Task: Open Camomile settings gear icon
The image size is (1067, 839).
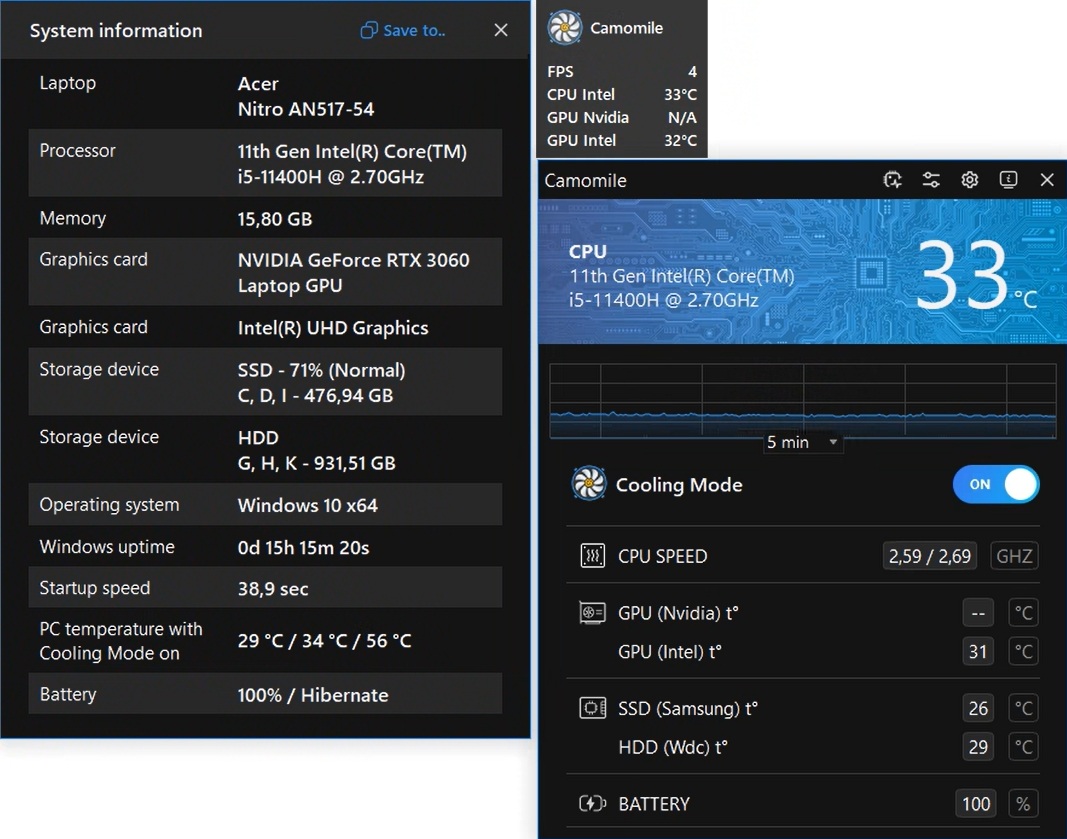Action: point(969,180)
